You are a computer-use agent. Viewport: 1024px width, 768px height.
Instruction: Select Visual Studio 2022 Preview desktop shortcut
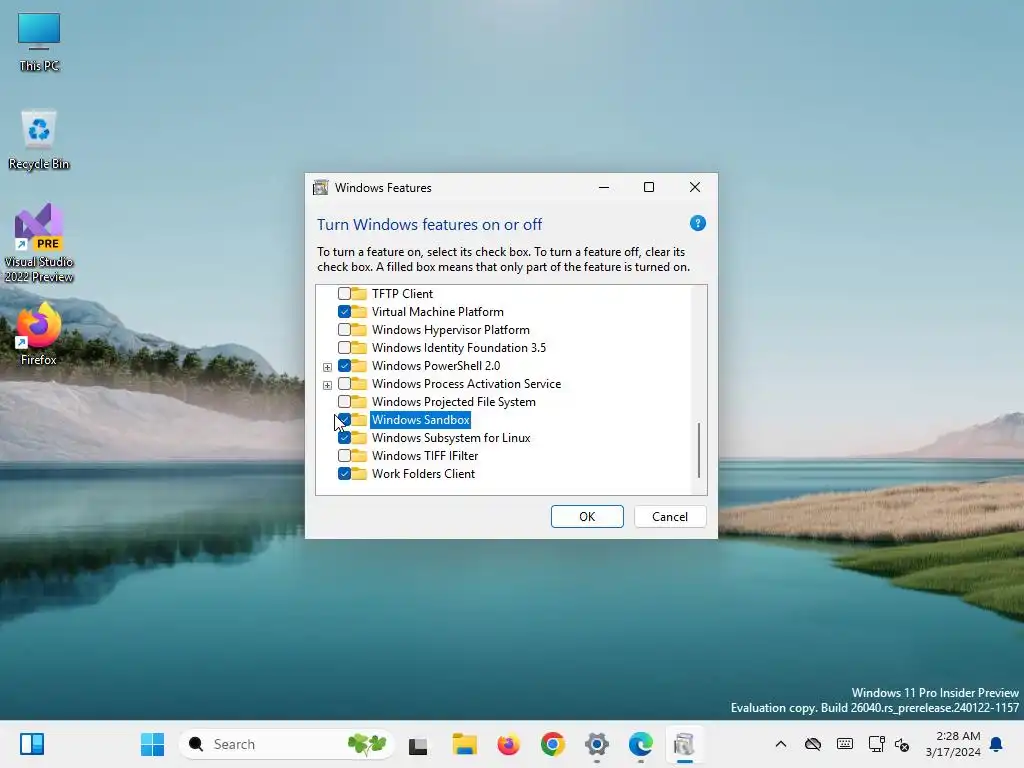pos(39,243)
